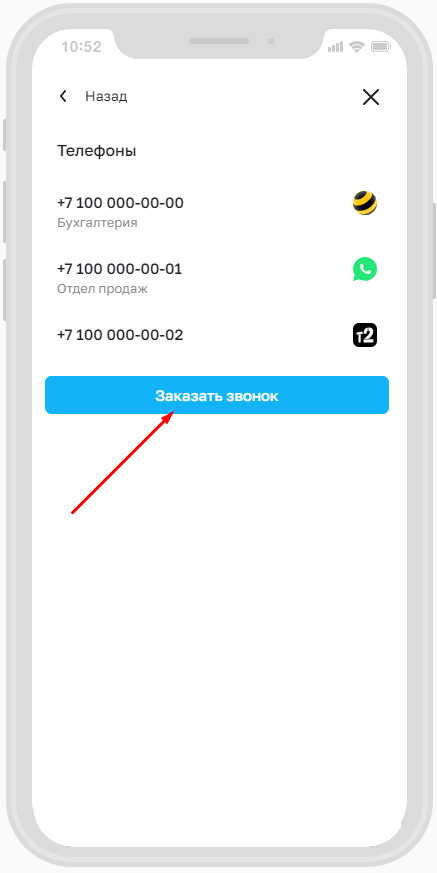
Task: Click the front camera dot in notch
Action: tap(271, 41)
